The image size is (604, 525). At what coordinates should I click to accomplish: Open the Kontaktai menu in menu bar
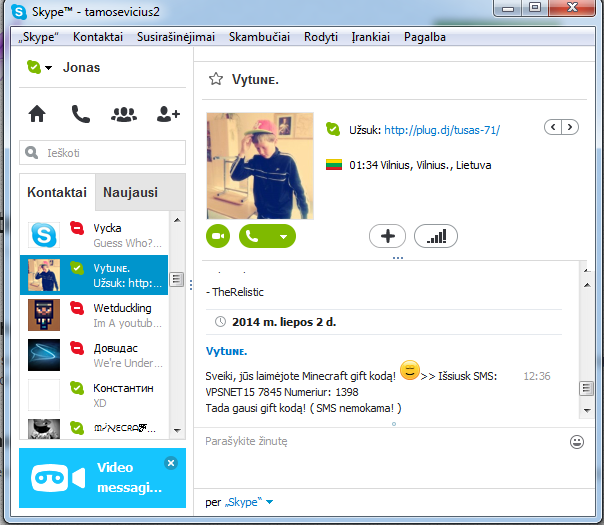click(x=98, y=37)
